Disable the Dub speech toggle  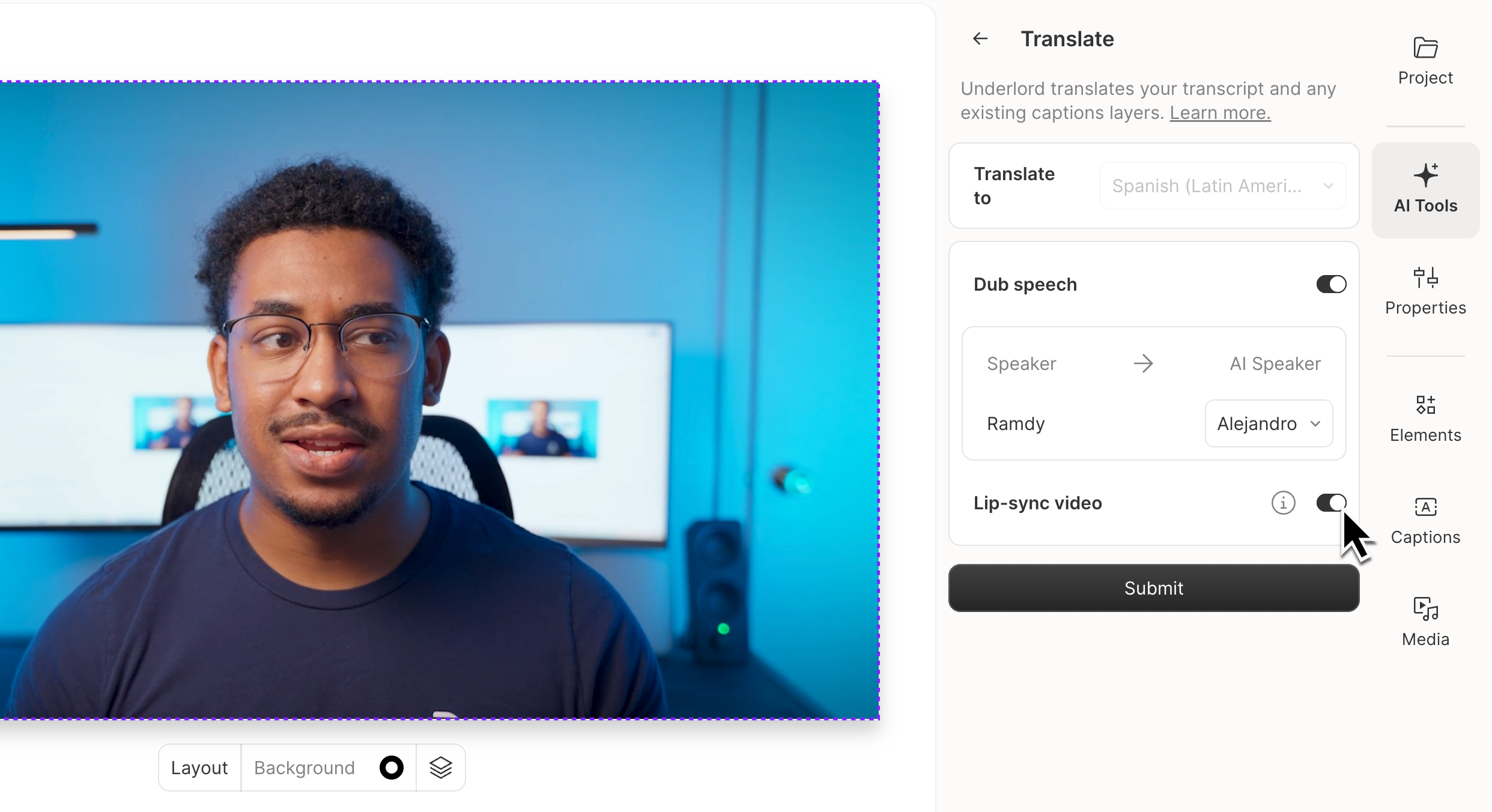[x=1330, y=284]
